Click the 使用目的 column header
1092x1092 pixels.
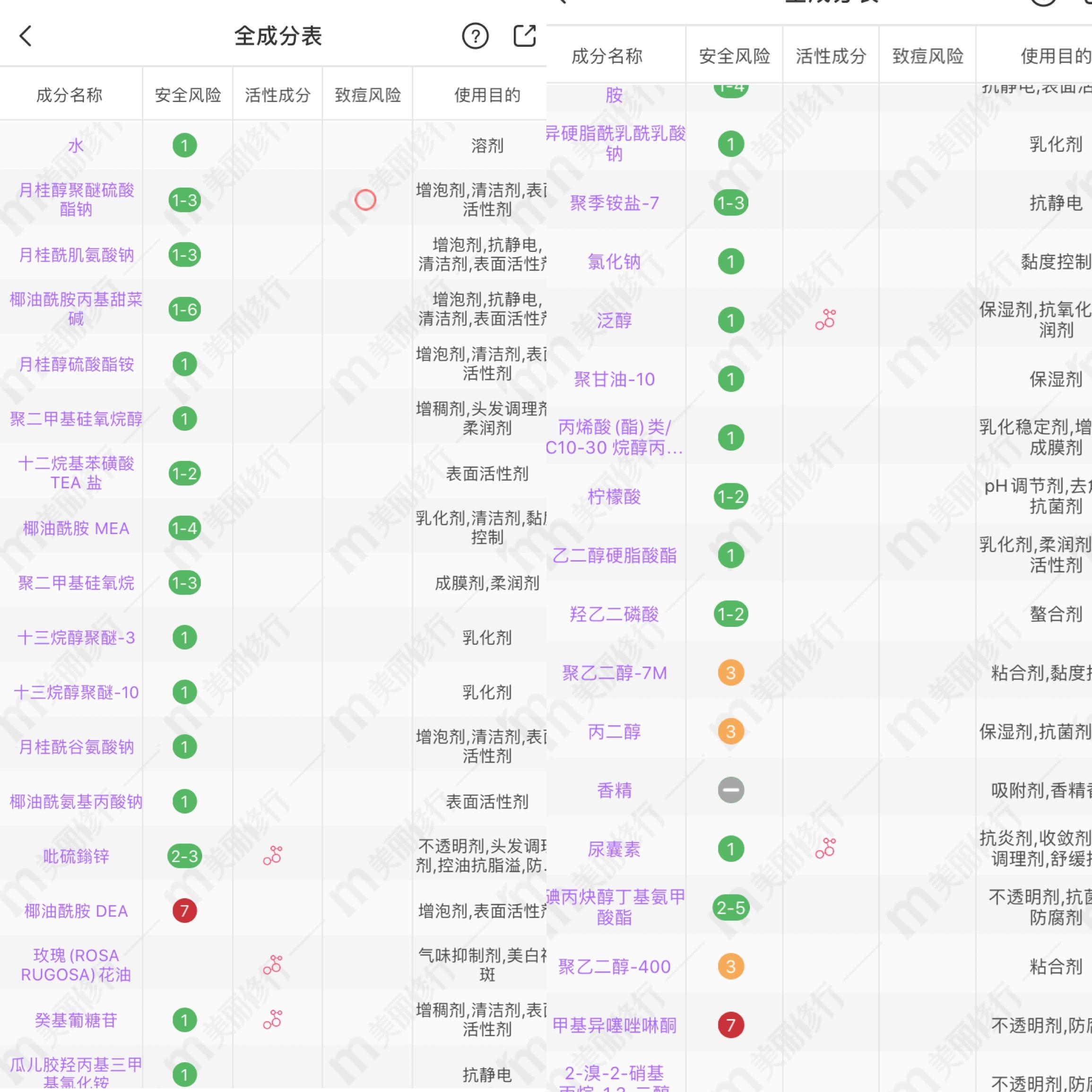487,95
